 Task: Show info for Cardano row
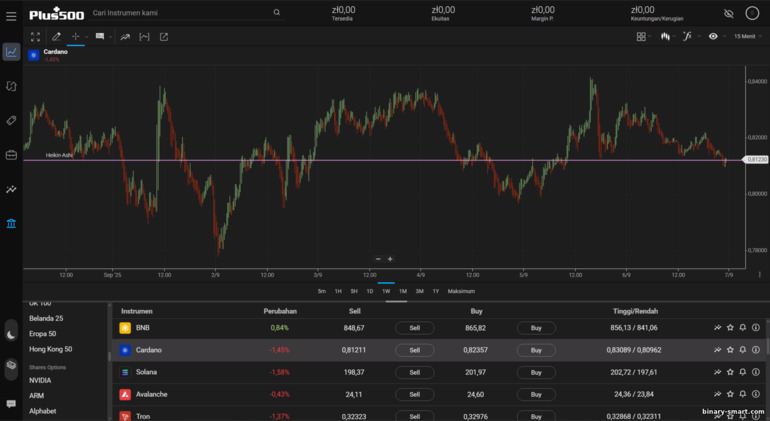[x=756, y=350]
